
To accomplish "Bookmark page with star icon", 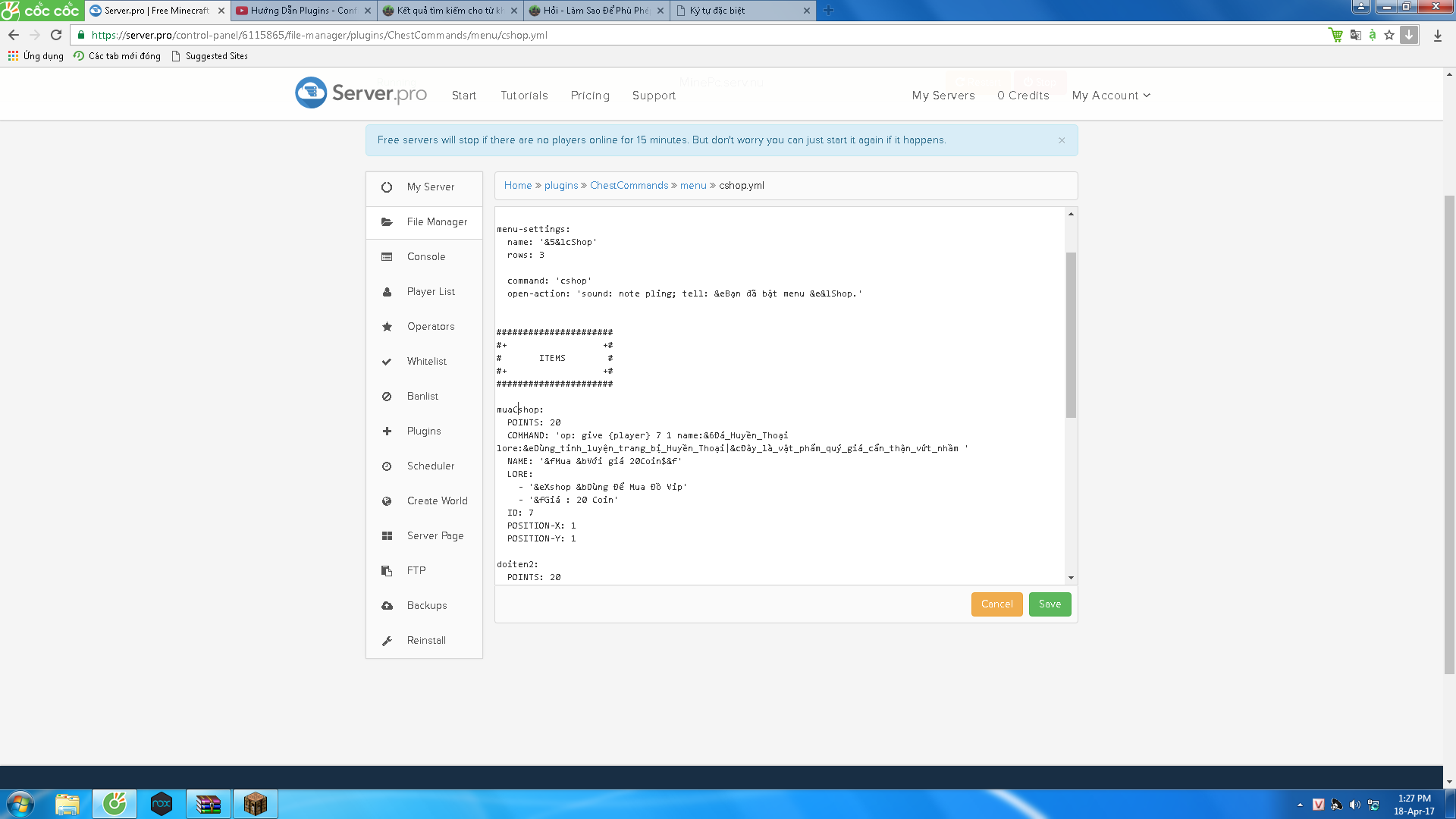I will tap(1389, 35).
